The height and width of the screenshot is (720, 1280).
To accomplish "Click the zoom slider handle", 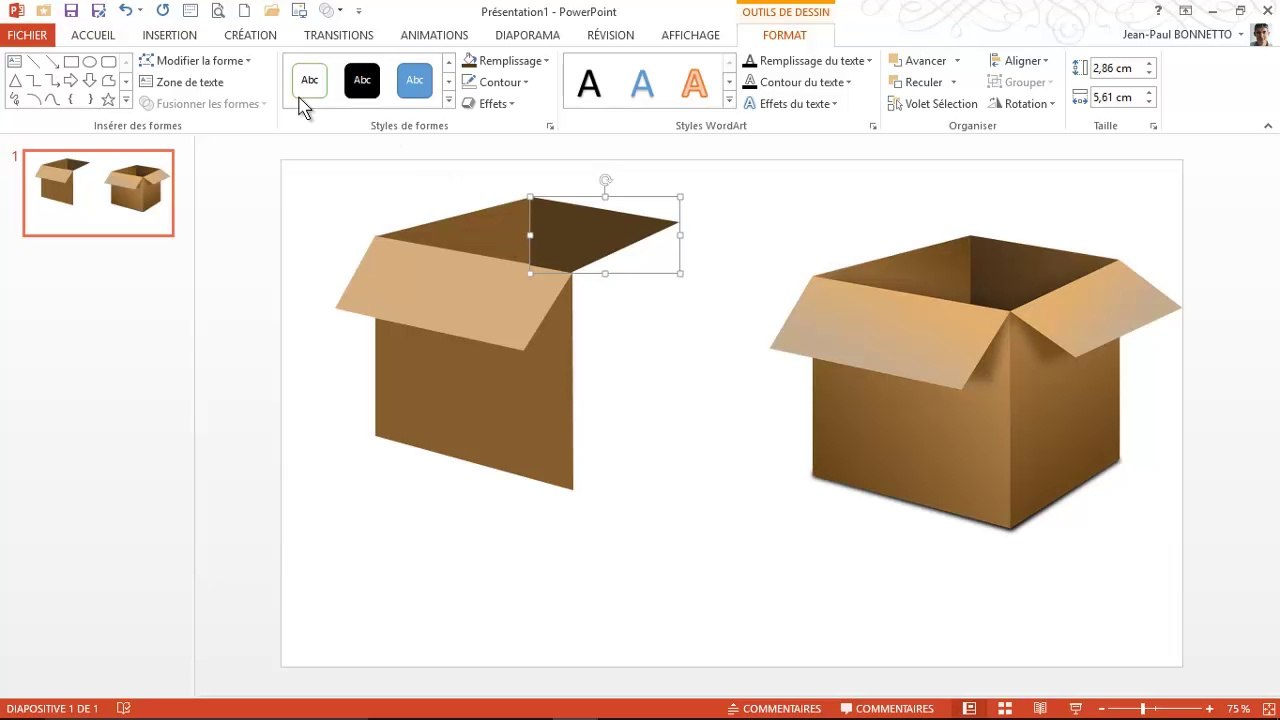I will point(1143,709).
